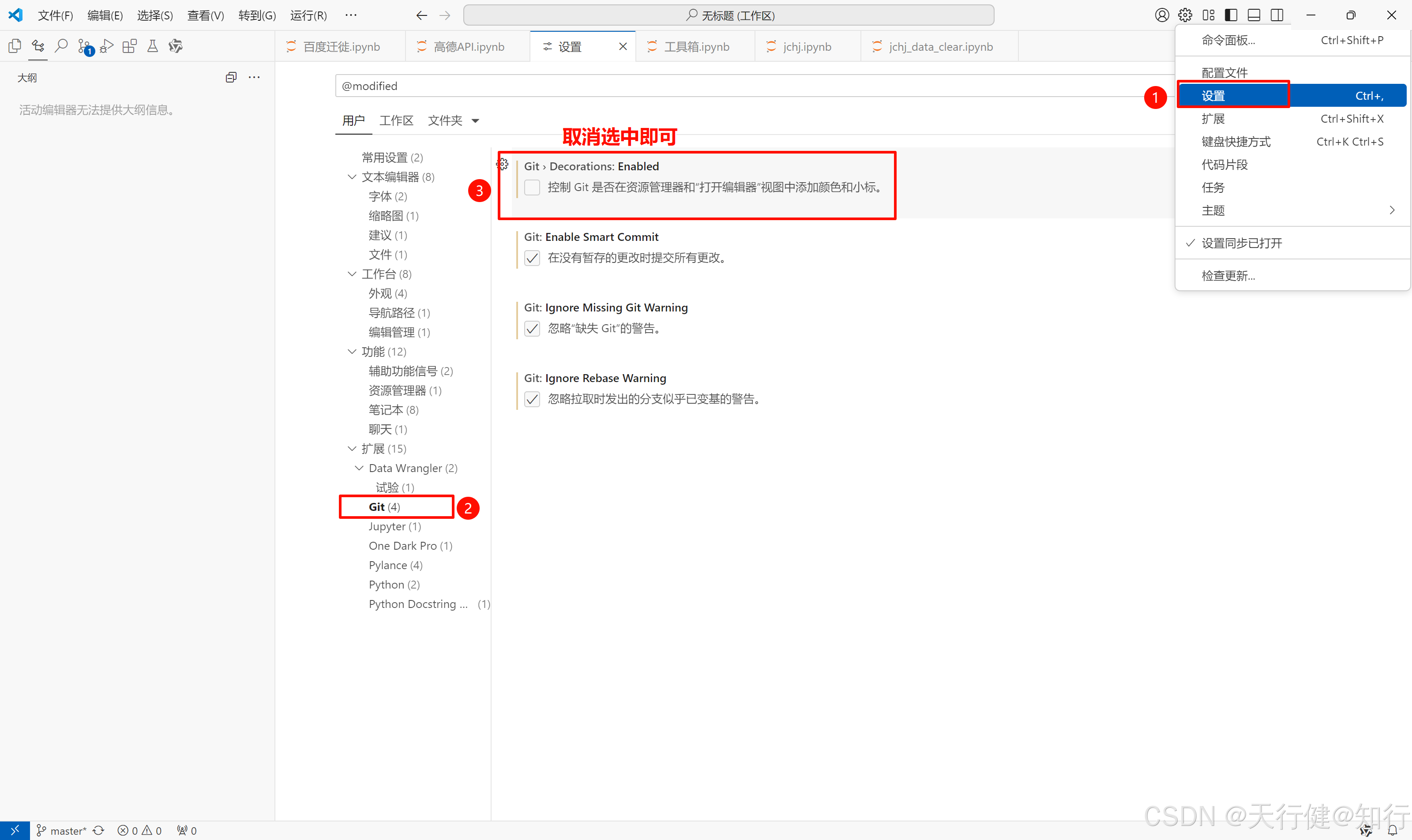The width and height of the screenshot is (1412, 840).
Task: Click the notifications bell in status bar
Action: pyautogui.click(x=1392, y=830)
